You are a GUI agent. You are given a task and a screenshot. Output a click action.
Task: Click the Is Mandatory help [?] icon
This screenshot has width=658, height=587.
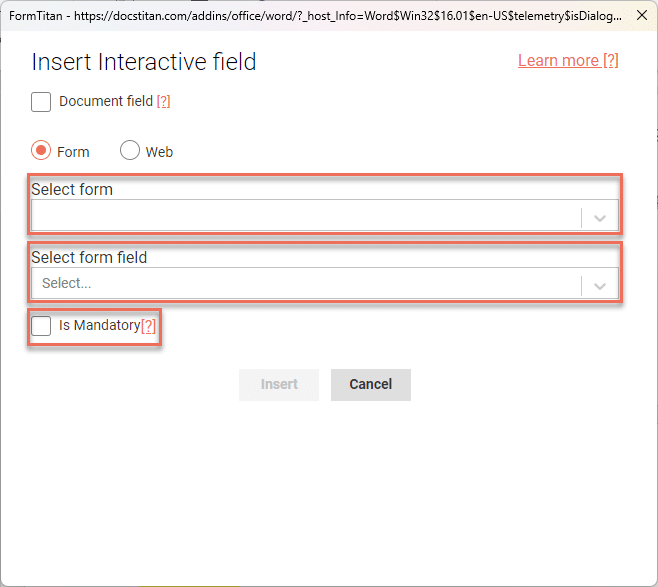pyautogui.click(x=148, y=326)
